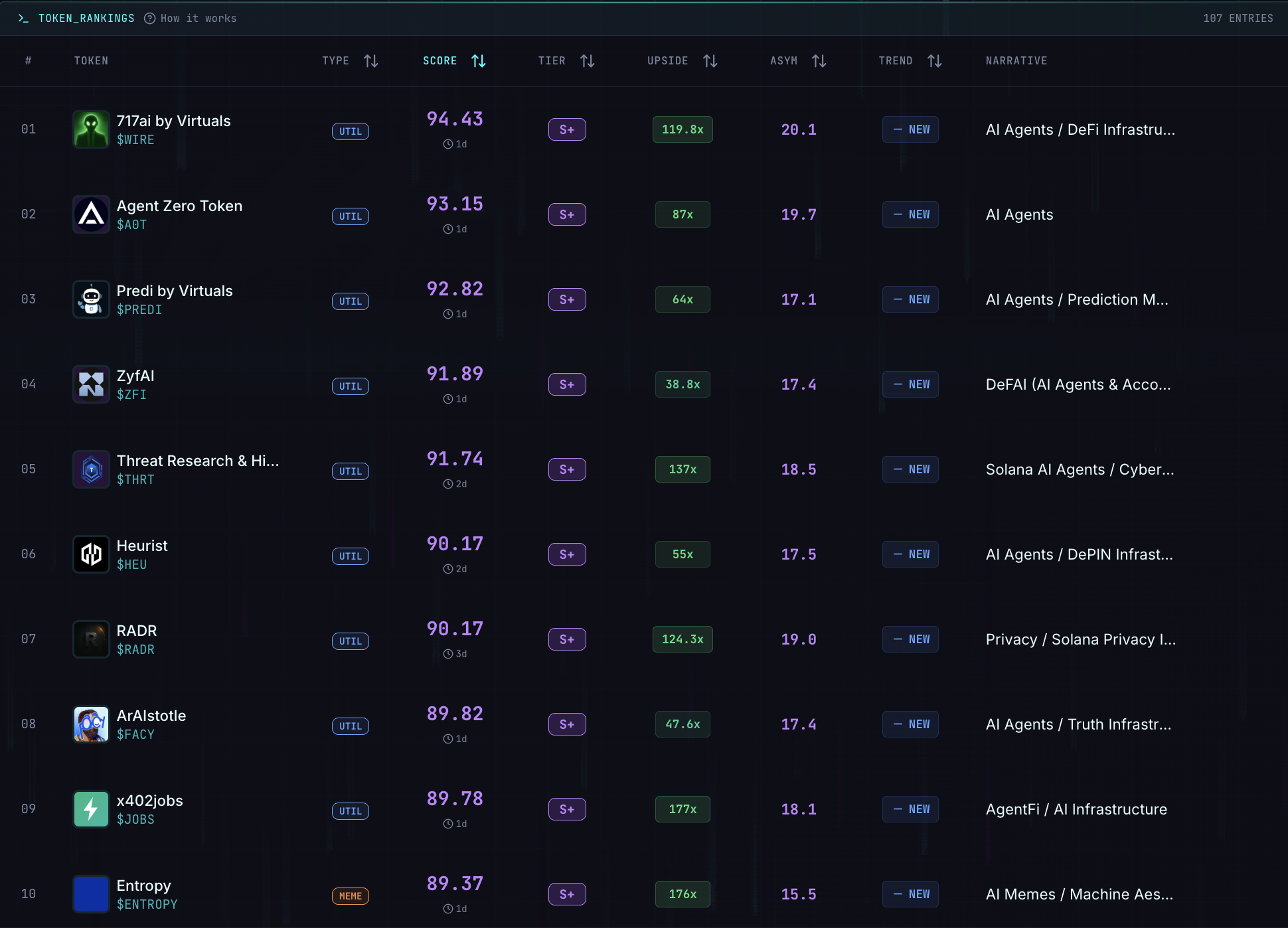Toggle sorting on the UPSIDE column
This screenshot has width=1288, height=928.
point(710,60)
